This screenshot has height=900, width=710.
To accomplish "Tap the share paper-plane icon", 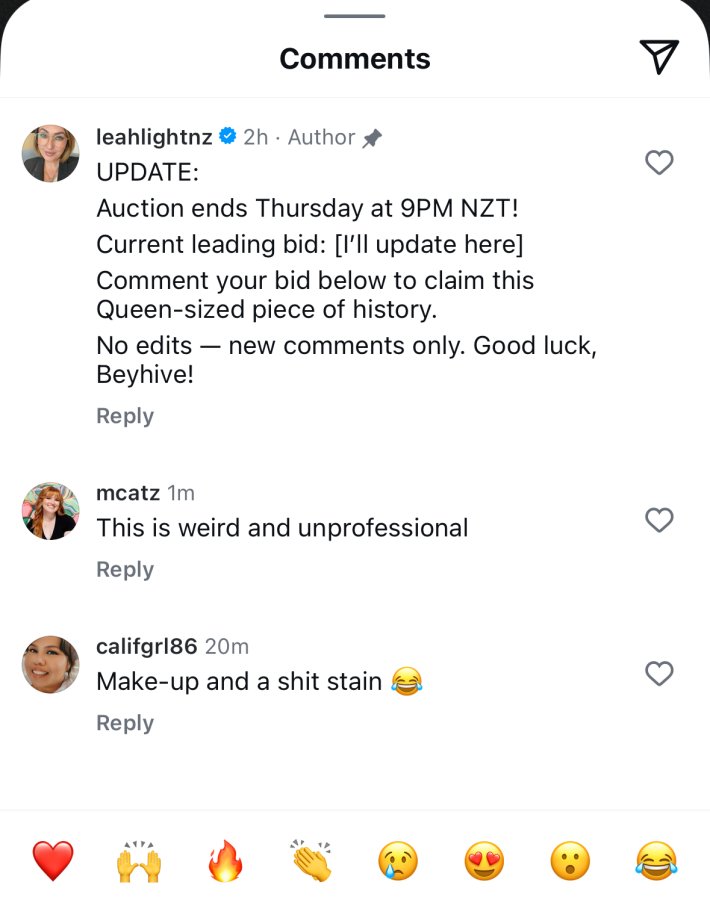I will (x=659, y=57).
